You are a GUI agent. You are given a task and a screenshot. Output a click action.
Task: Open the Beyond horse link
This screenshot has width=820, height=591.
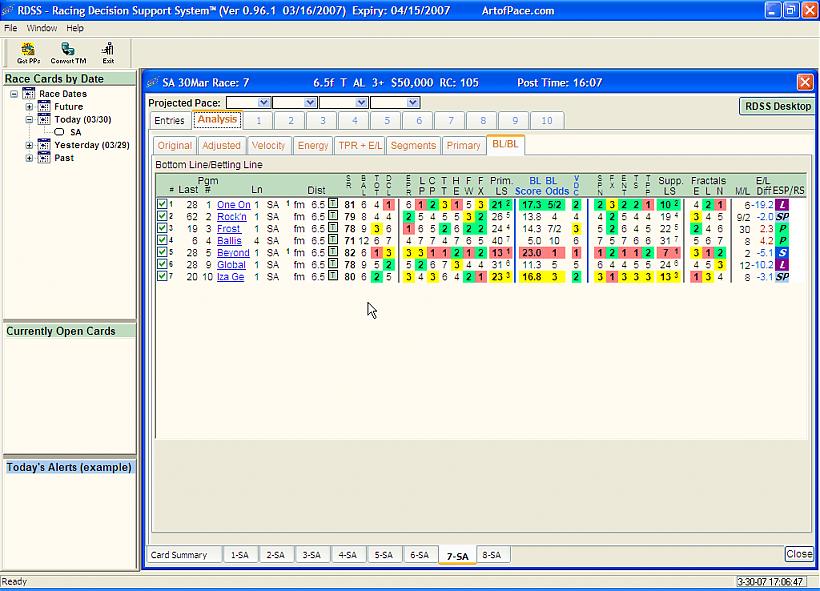pos(233,253)
